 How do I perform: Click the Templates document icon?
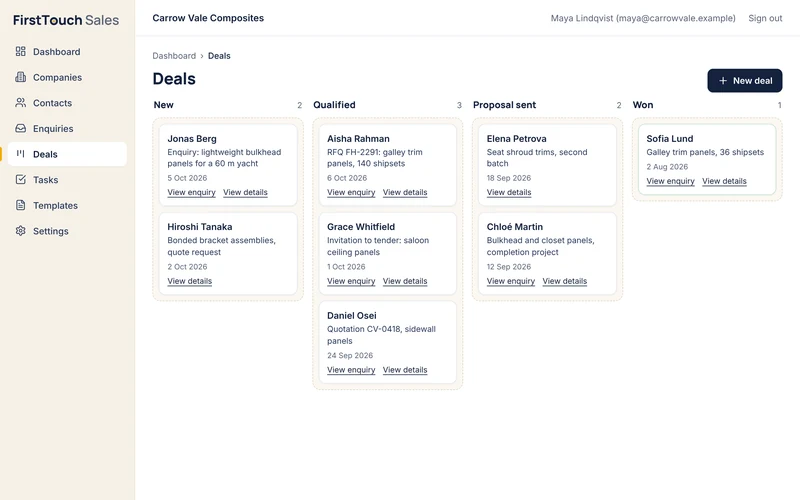[x=20, y=205]
